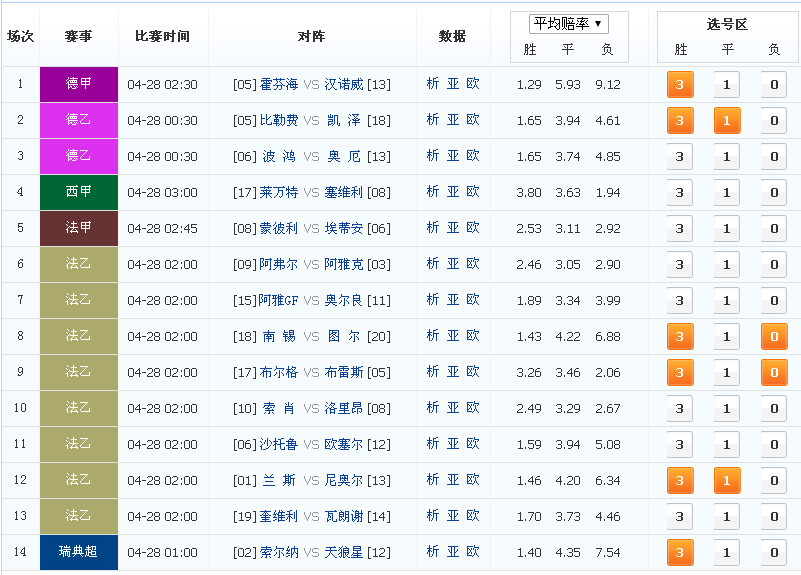Click the 比赛时间 column header
Screen dimensions: 801x575
[162, 36]
